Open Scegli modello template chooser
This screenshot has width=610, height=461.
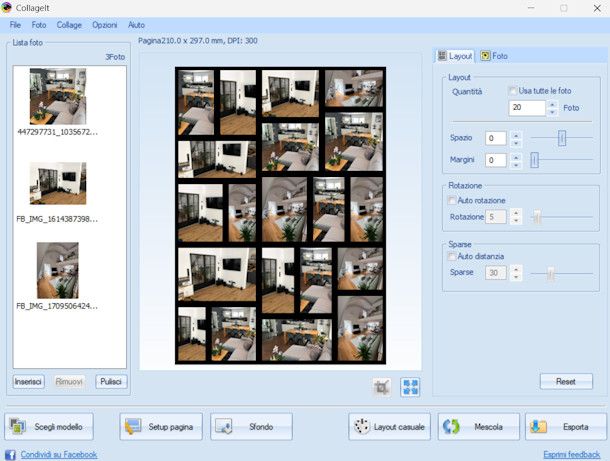click(50, 427)
